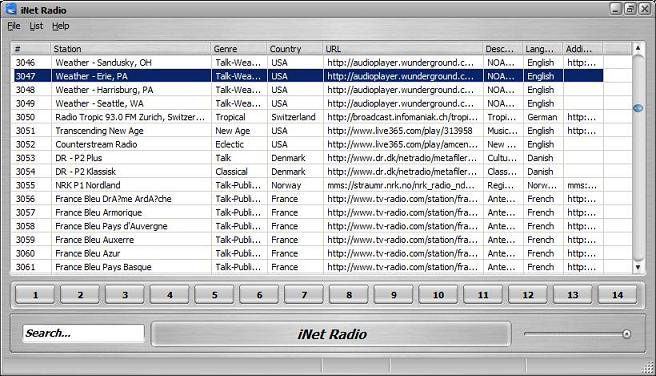656x376 pixels.
Task: Click preset button 1
Action: (x=35, y=295)
